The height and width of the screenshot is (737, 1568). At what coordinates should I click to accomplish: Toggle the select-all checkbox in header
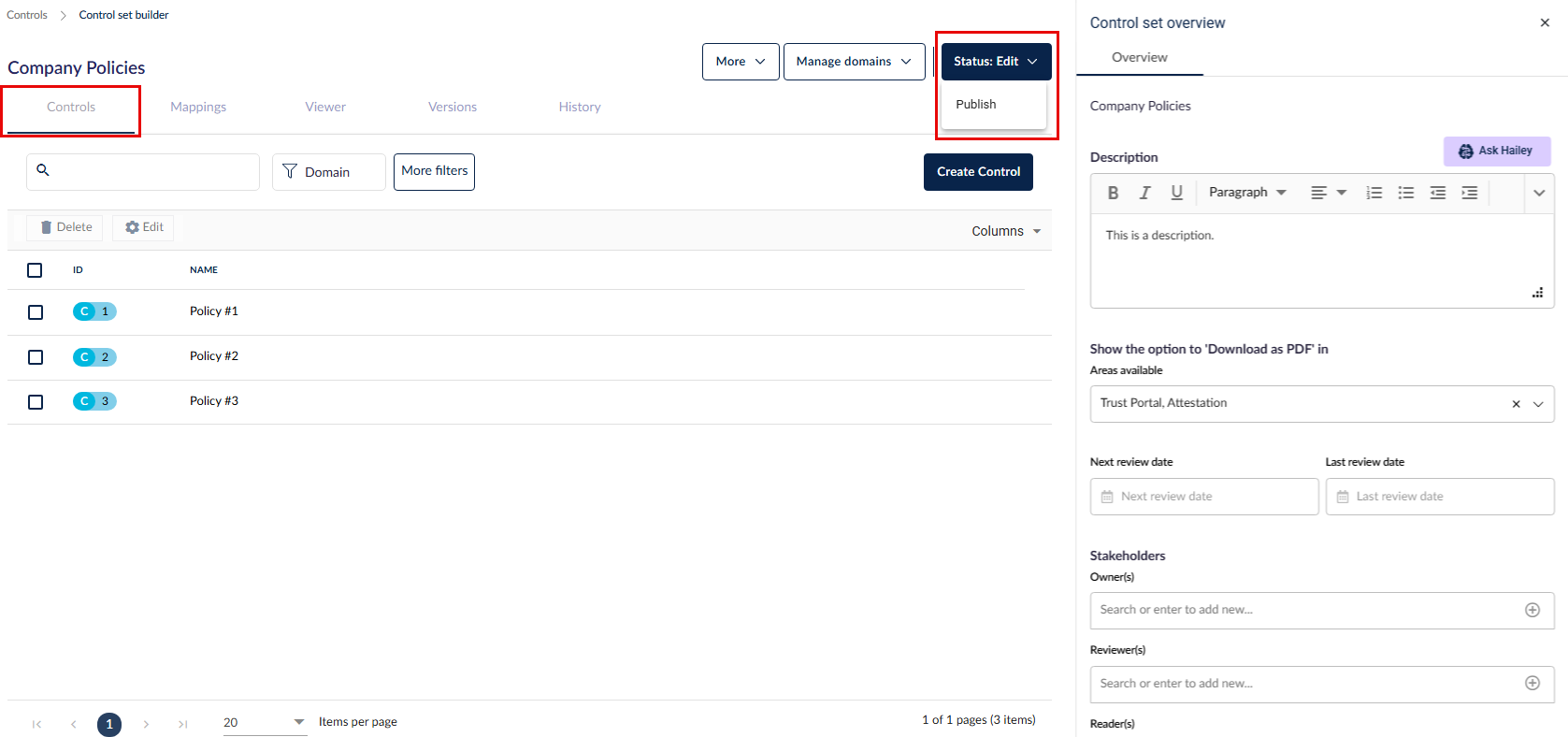[x=35, y=270]
